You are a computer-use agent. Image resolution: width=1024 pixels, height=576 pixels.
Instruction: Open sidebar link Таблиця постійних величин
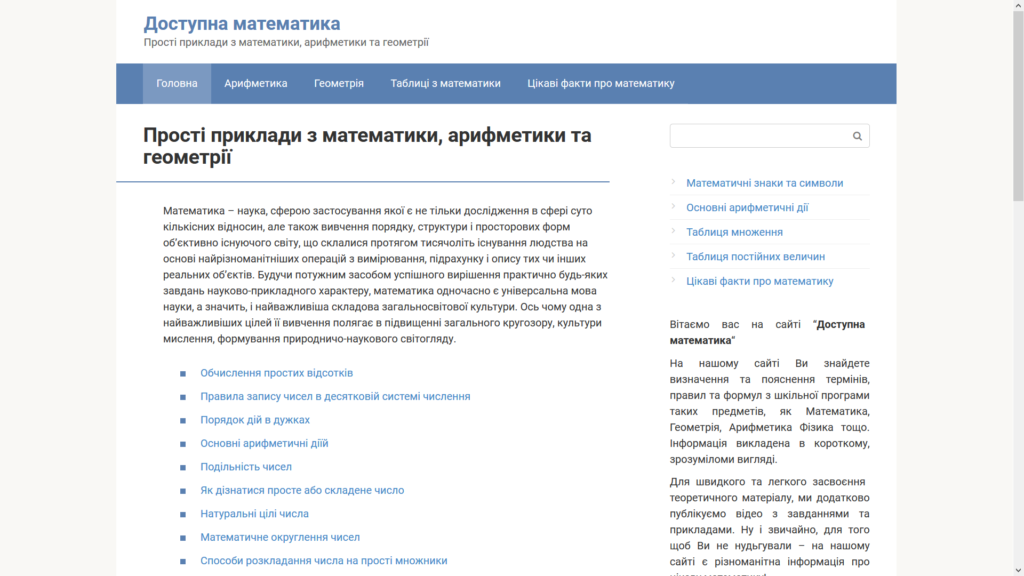coord(755,256)
